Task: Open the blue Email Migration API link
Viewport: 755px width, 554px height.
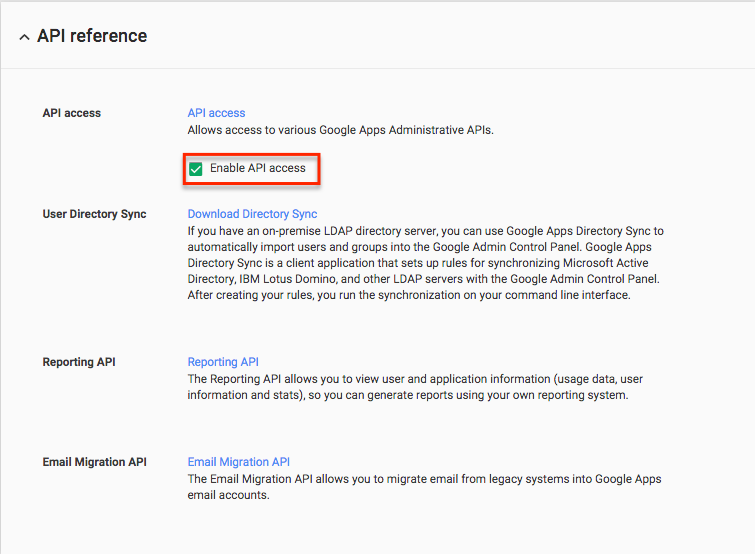Action: (238, 462)
